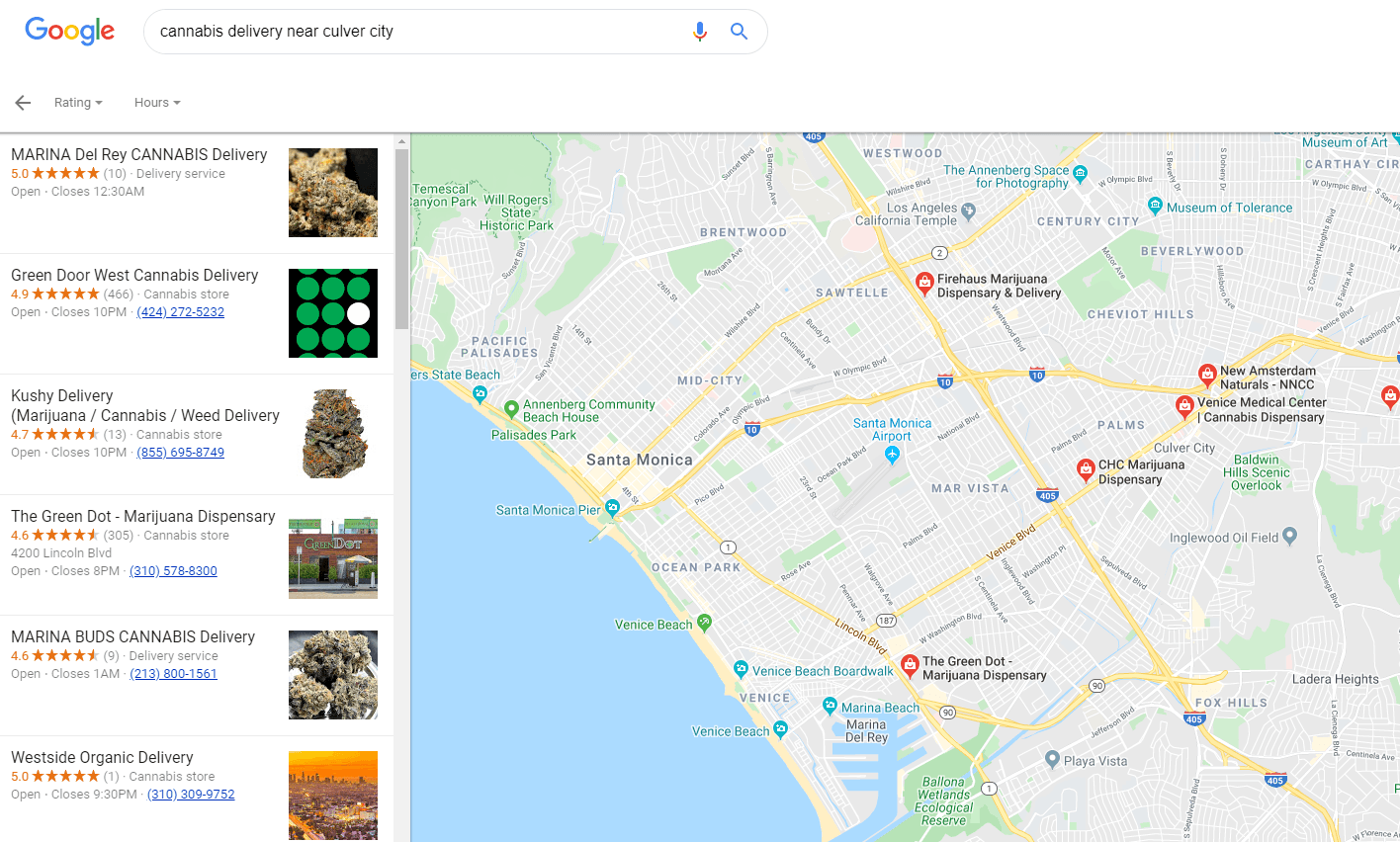Click Culver City label on map
1400x842 pixels.
(1184, 448)
